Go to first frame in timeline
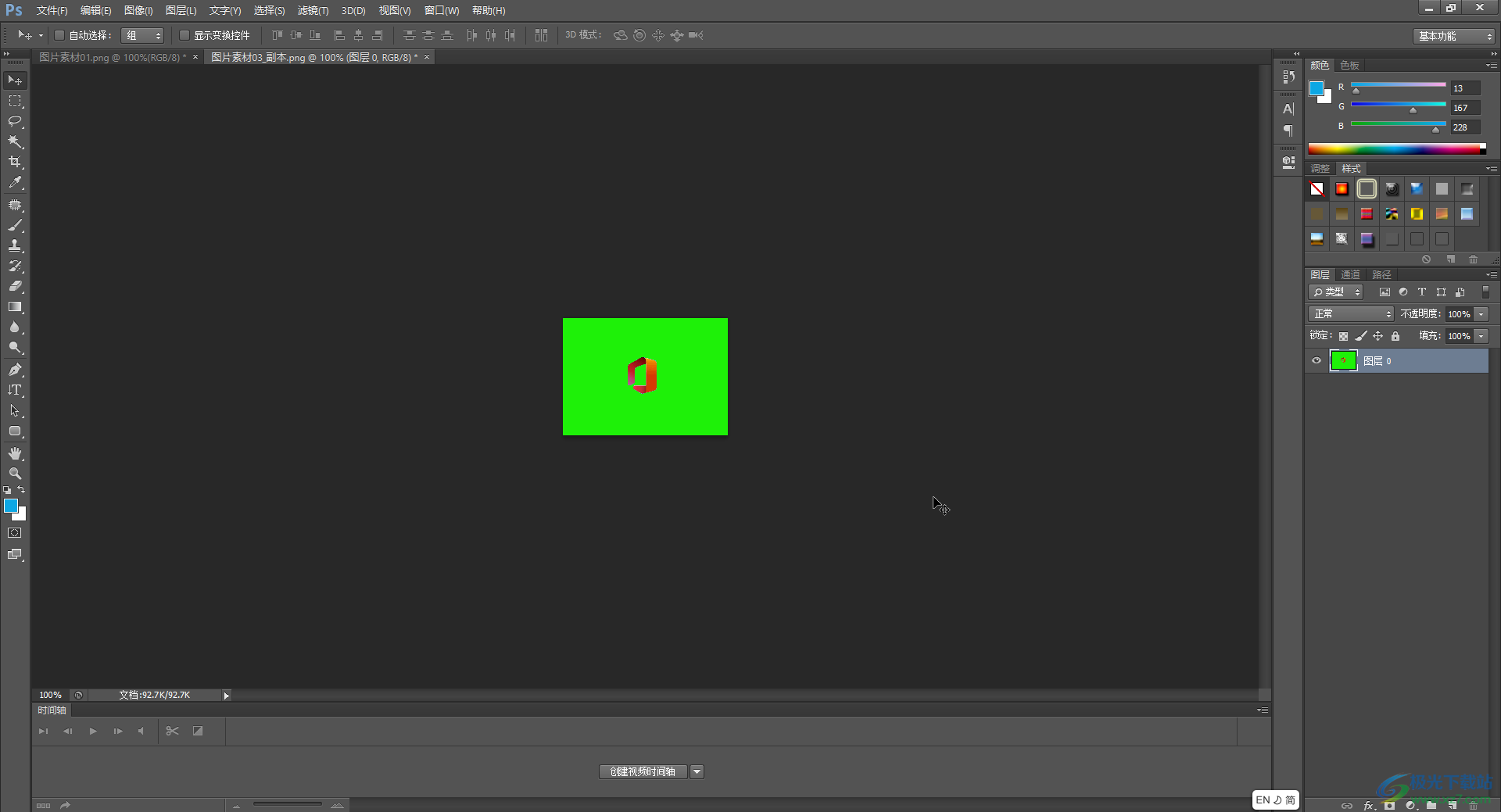 [x=43, y=732]
